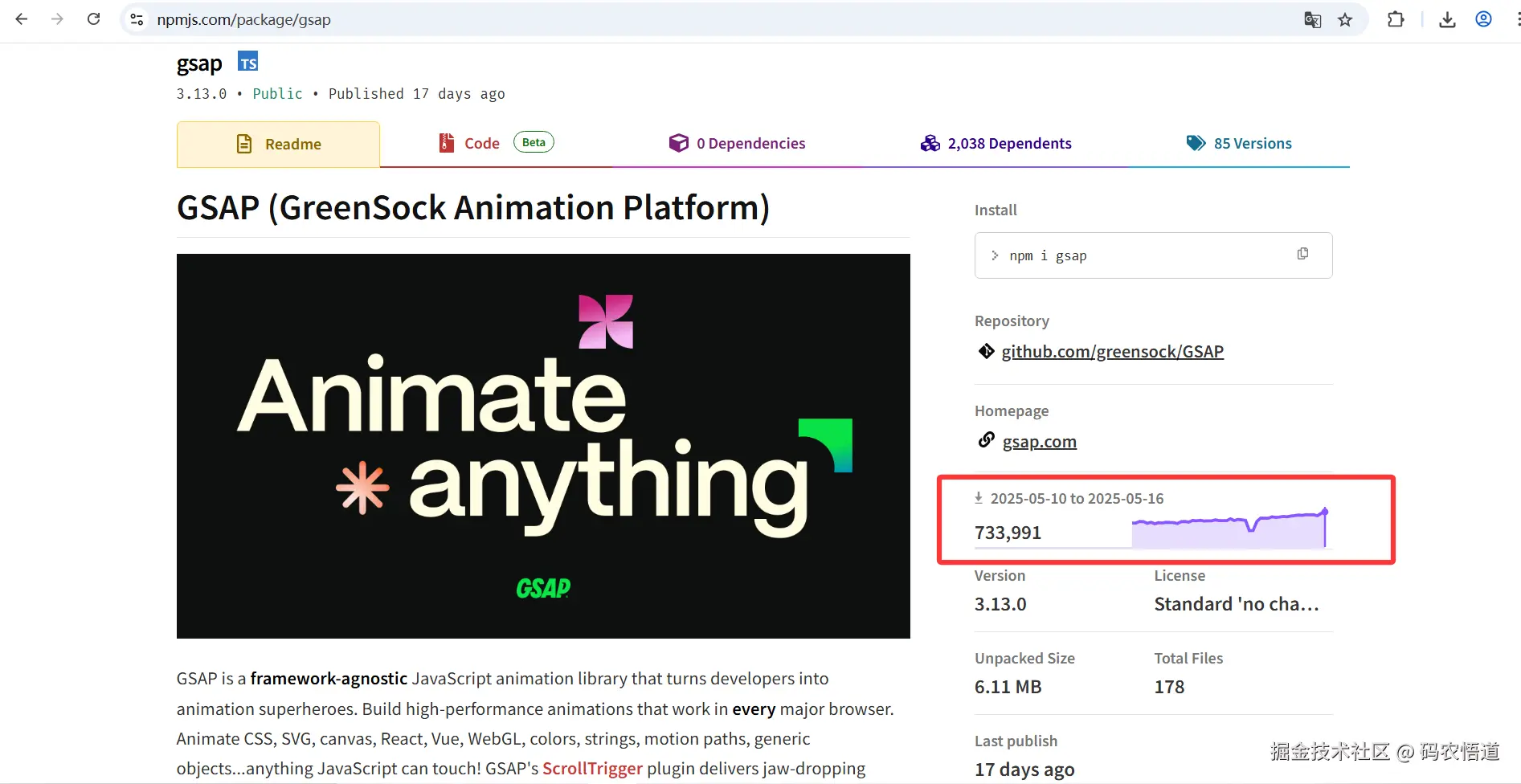
Task: Open the browser extensions puzzle icon
Action: tap(1396, 19)
